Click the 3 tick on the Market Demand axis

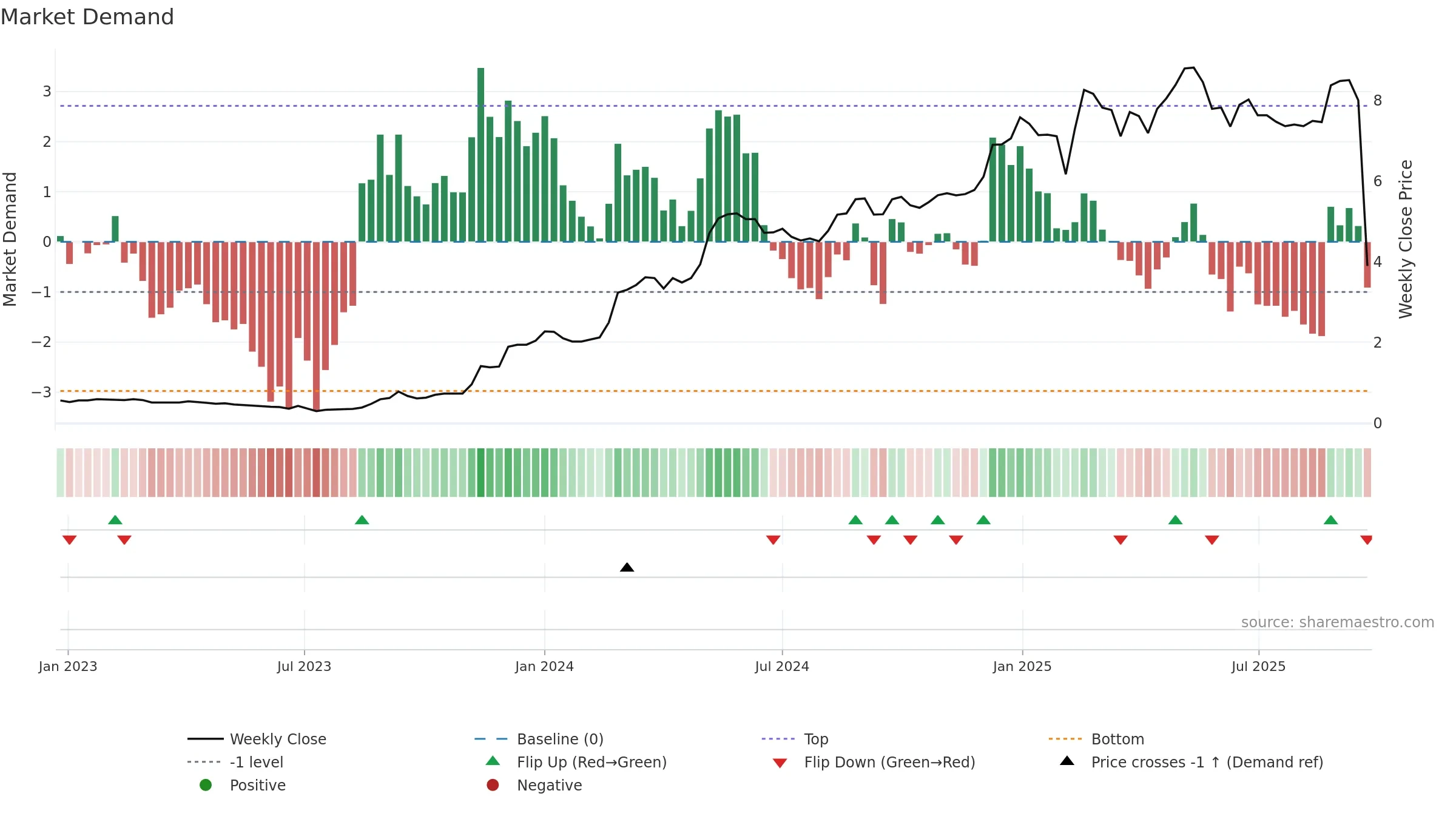(47, 92)
